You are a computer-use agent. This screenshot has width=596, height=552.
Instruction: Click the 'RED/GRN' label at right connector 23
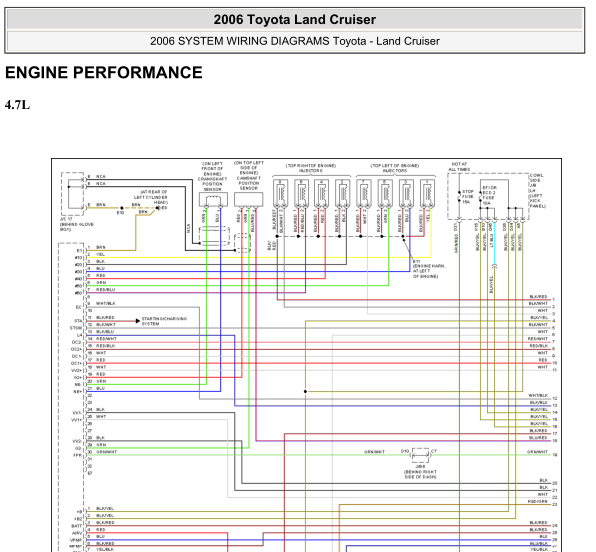(538, 502)
